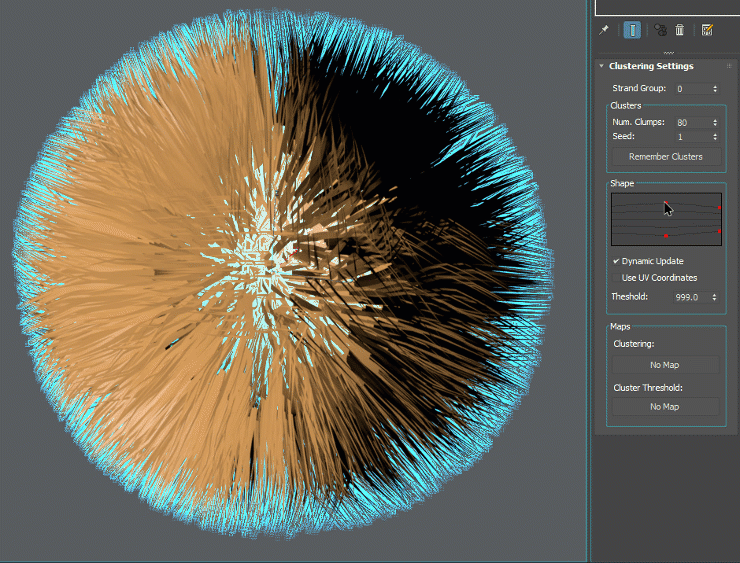The height and width of the screenshot is (563, 740).
Task: Click the Pin Stack pushpin icon
Action: [604, 30]
